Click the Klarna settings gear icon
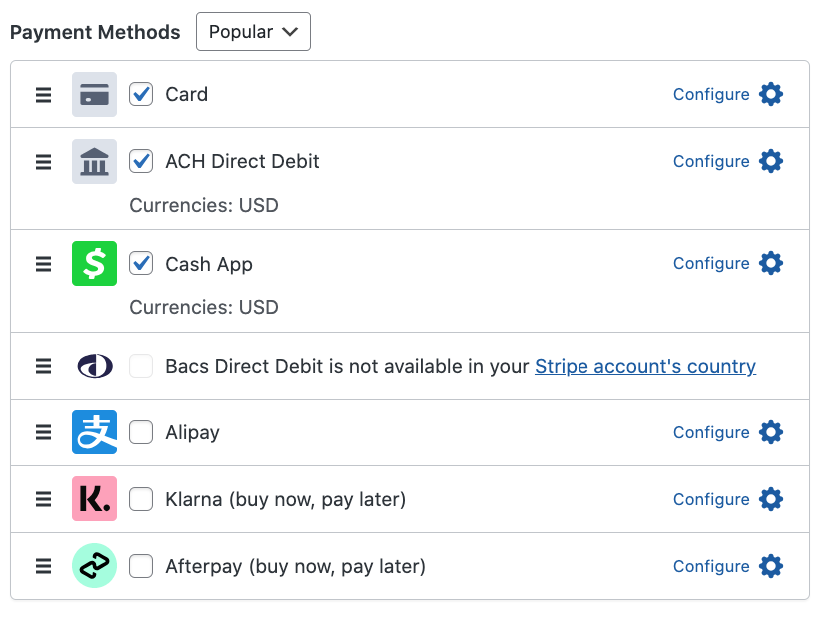 tap(770, 499)
